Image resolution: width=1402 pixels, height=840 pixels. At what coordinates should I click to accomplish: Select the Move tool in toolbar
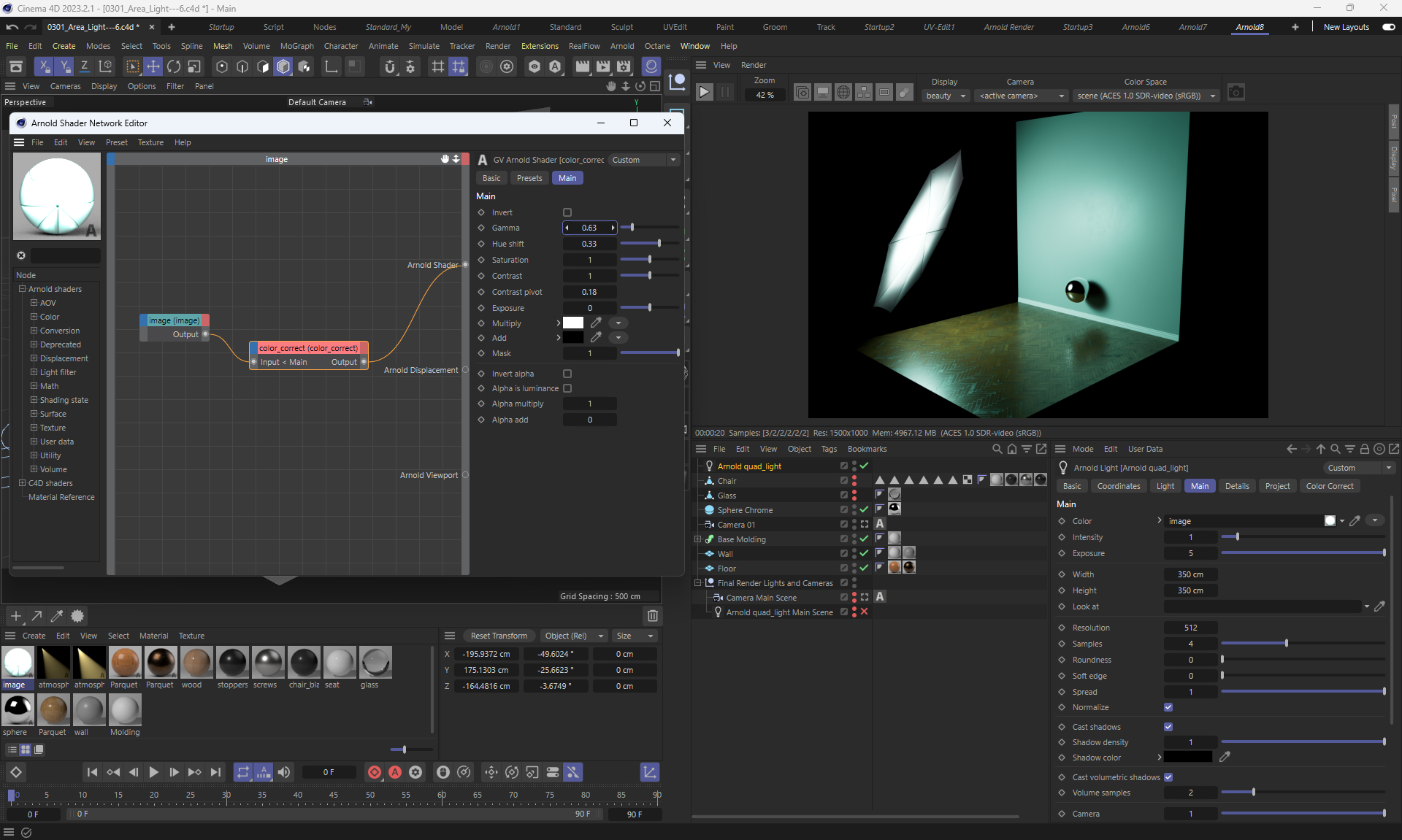[153, 67]
